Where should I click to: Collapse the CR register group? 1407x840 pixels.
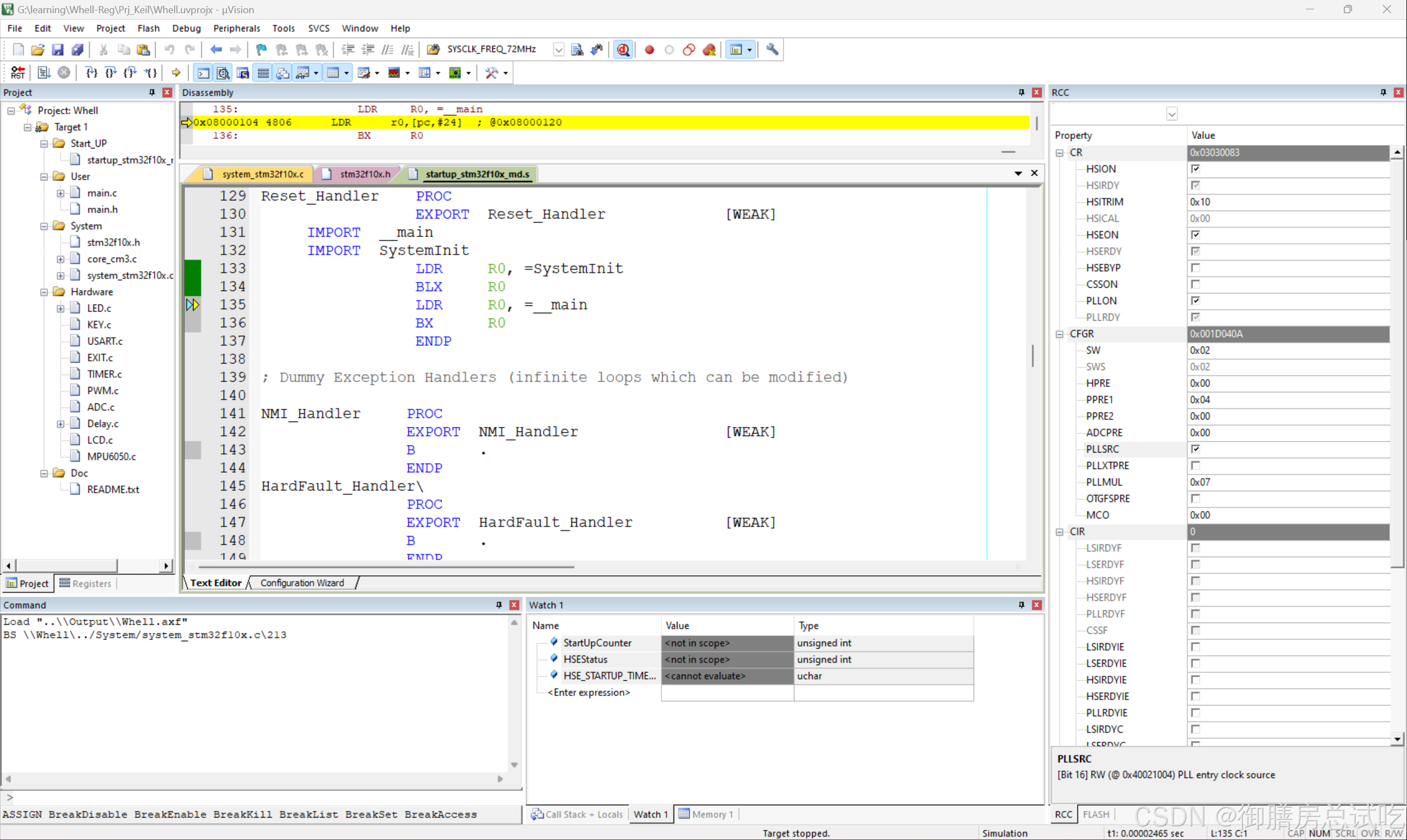point(1059,153)
